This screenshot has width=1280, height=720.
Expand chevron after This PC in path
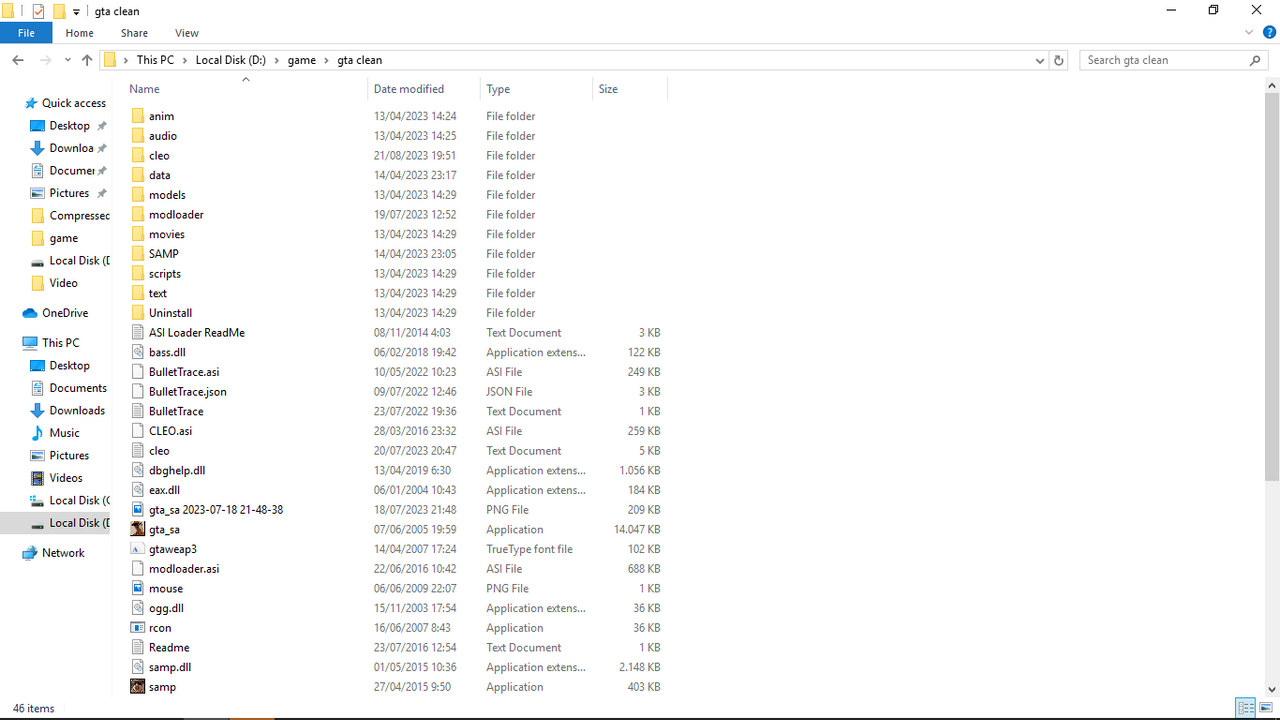click(x=185, y=60)
